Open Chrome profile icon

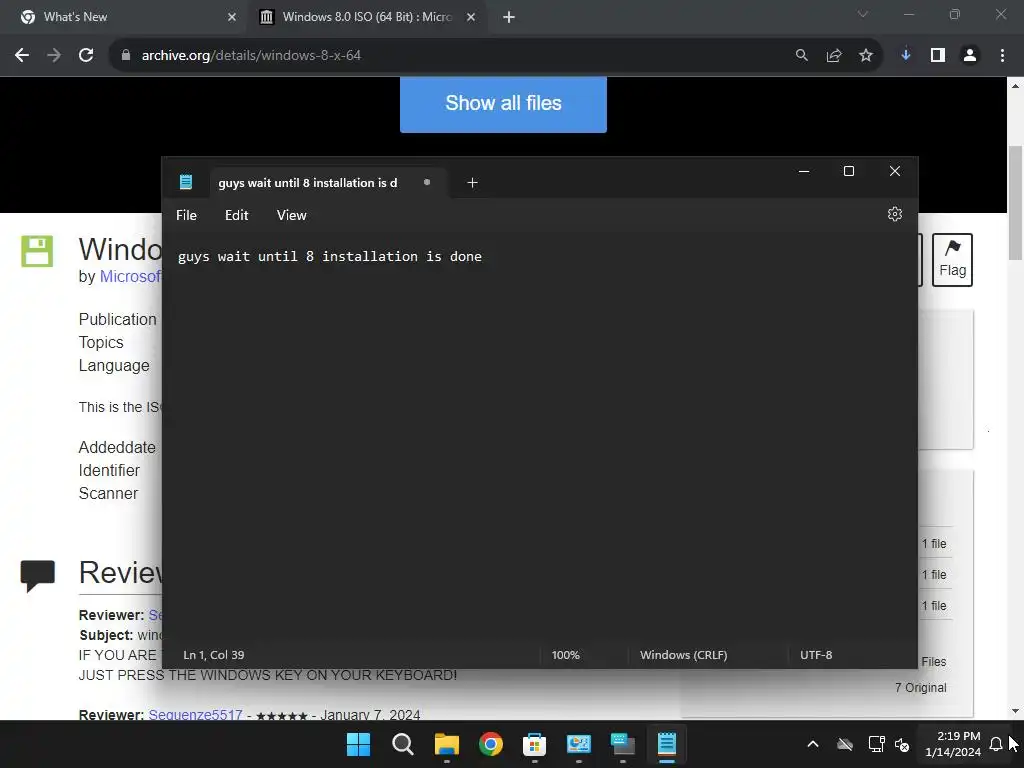970,56
